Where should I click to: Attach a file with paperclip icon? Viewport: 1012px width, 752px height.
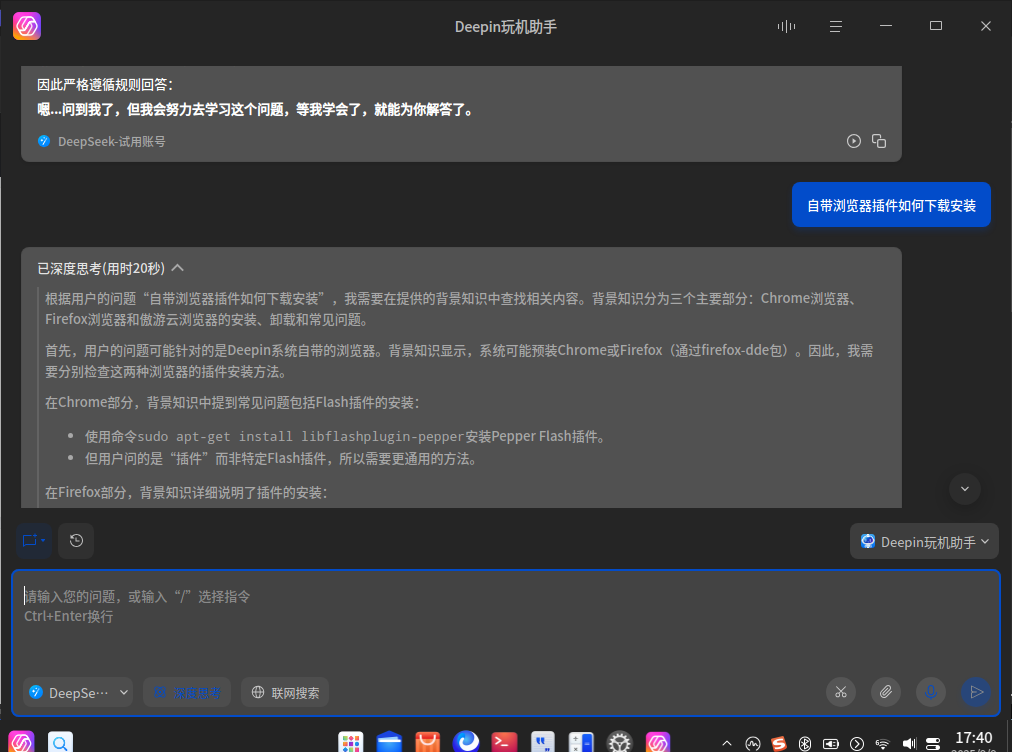(886, 692)
